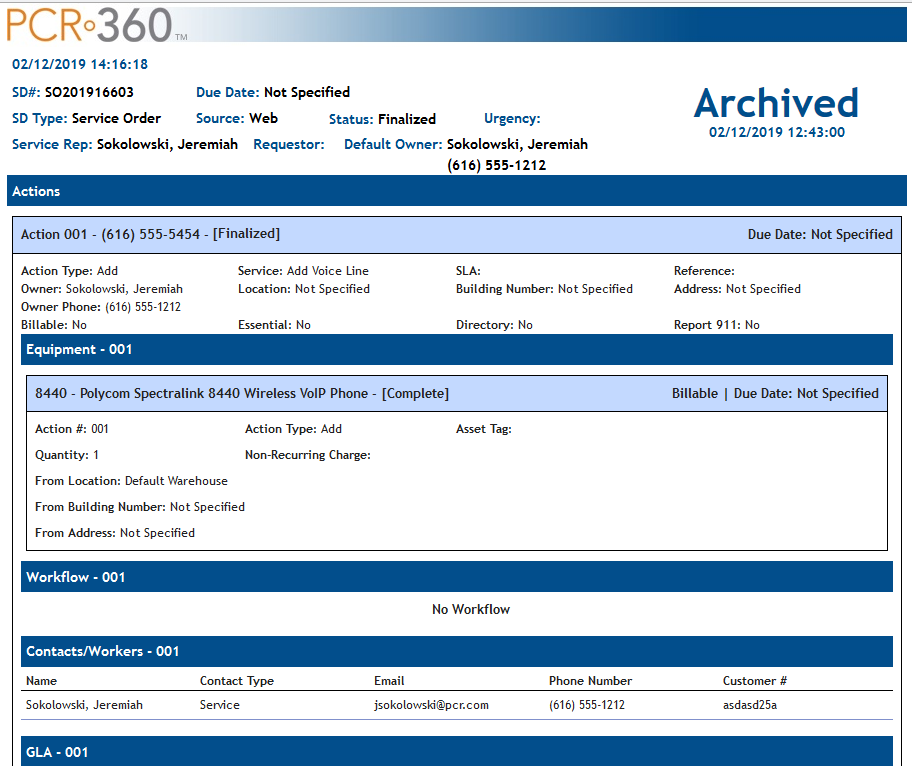This screenshot has height=766, width=912.
Task: Click the Directory: No field
Action: pos(494,325)
